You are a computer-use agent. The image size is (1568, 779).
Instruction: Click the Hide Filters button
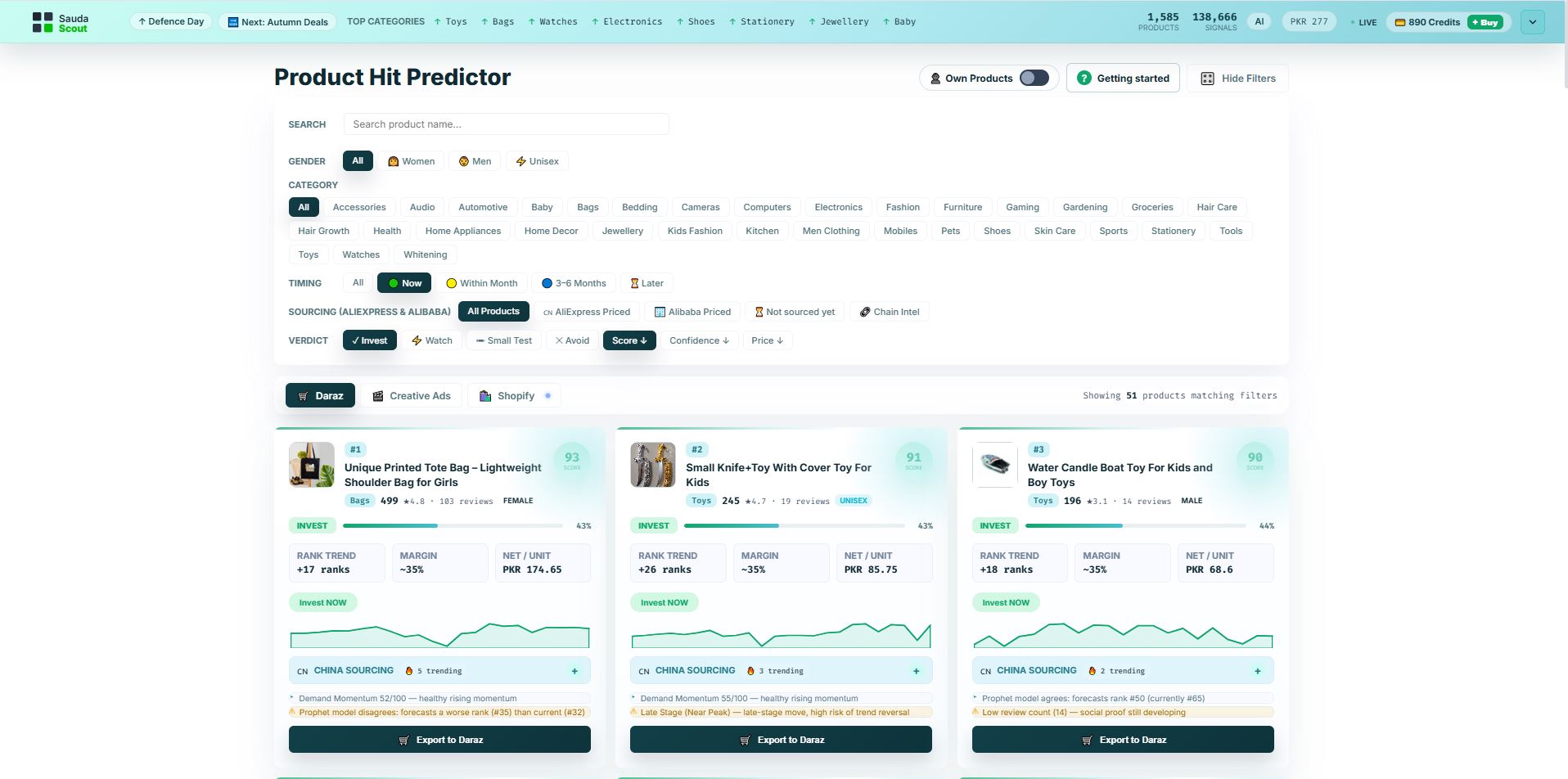coord(1237,79)
